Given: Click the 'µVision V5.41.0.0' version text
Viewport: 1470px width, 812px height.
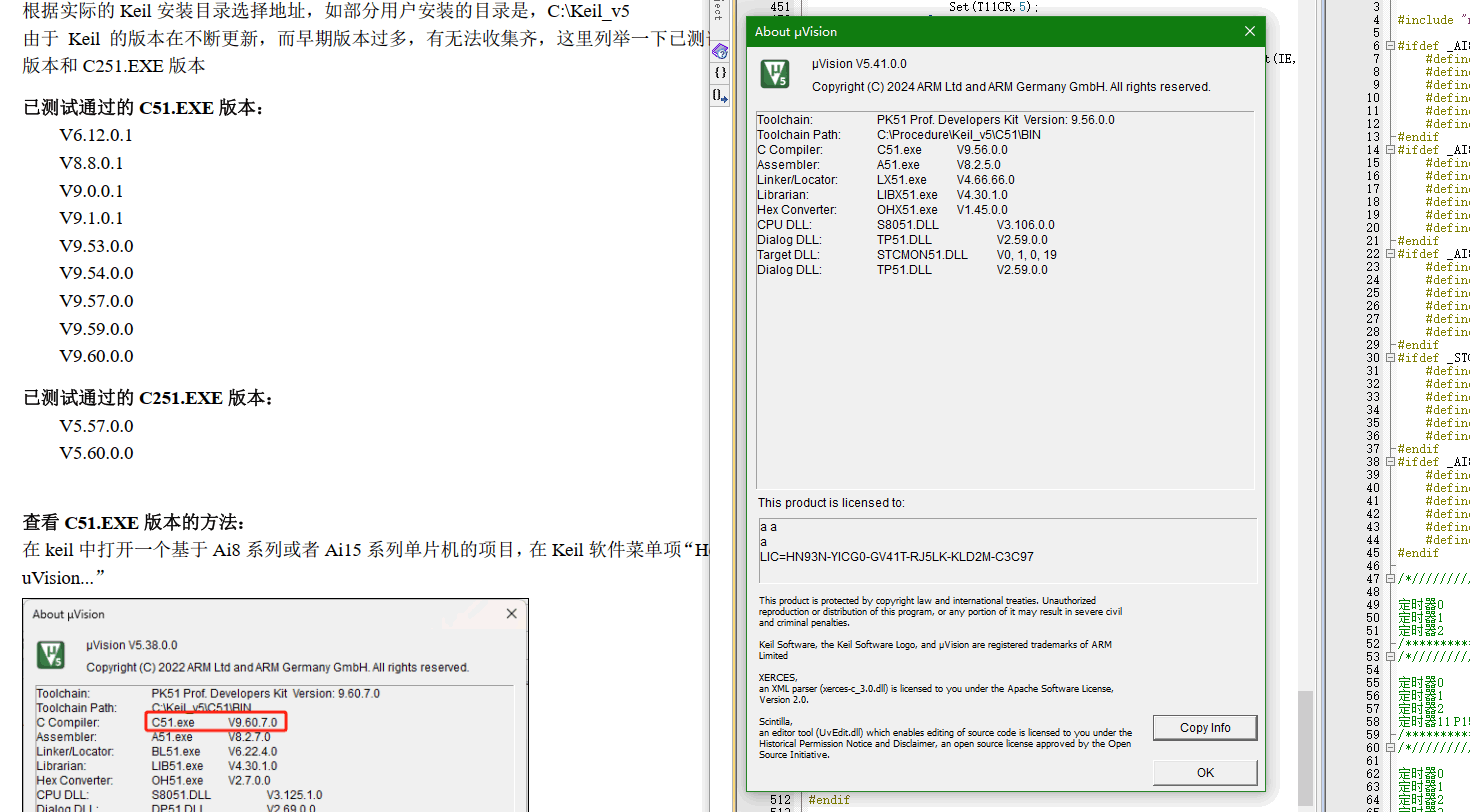Looking at the screenshot, I should 859,64.
